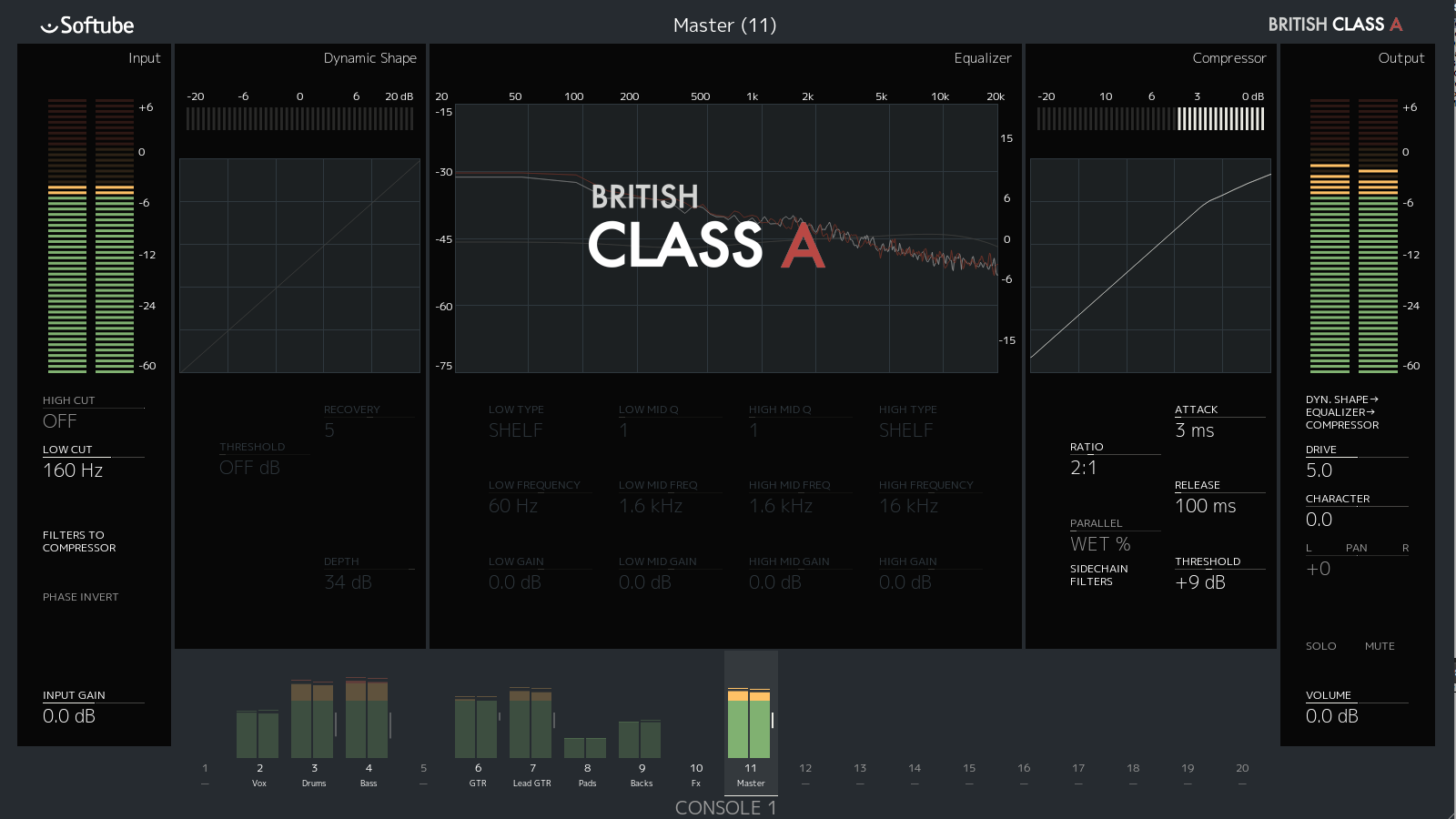The width and height of the screenshot is (1456, 819).
Task: Change the Low Type SHELF setting
Action: click(515, 430)
